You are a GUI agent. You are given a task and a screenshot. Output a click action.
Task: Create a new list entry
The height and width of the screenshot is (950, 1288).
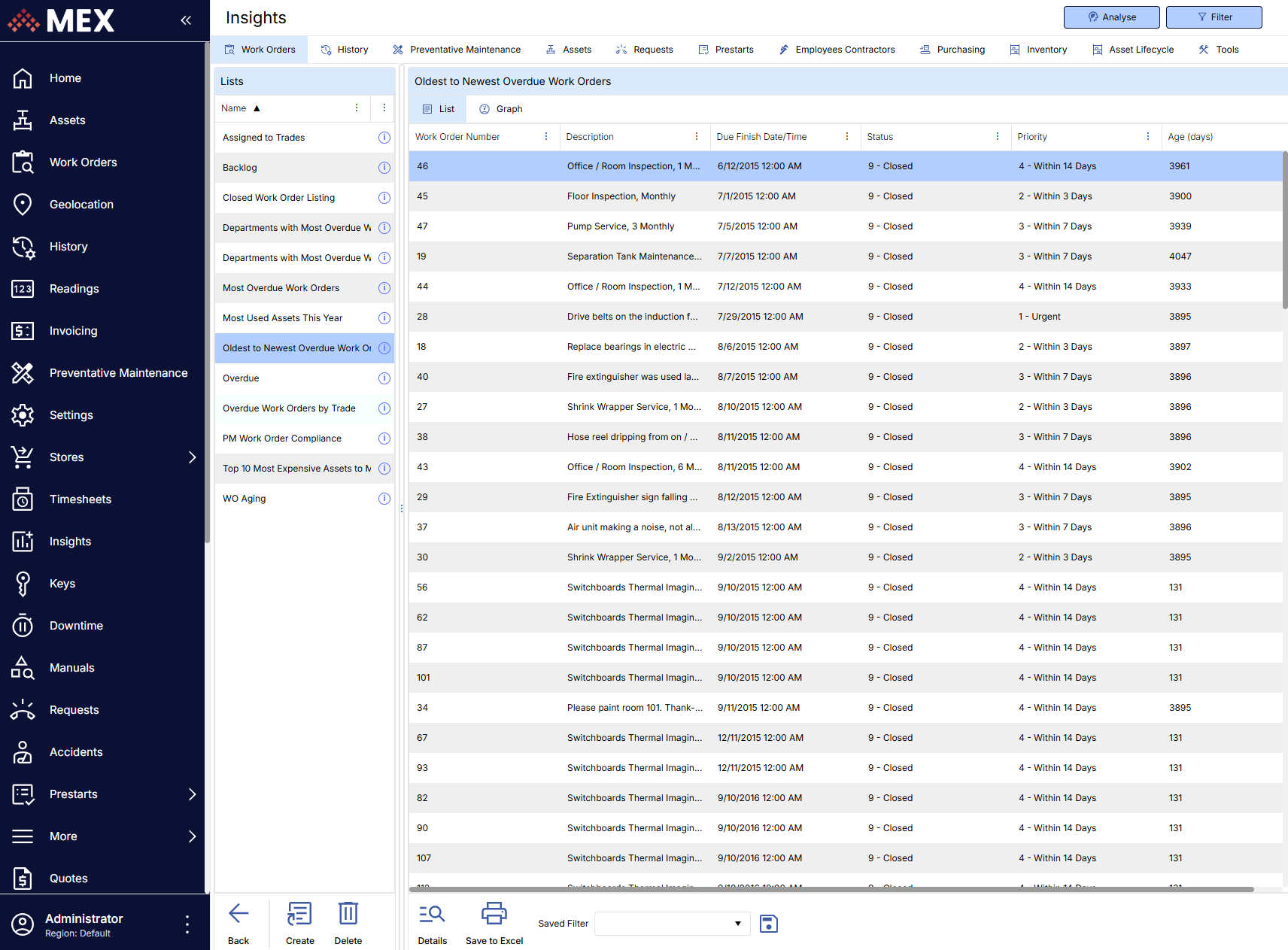(x=299, y=914)
